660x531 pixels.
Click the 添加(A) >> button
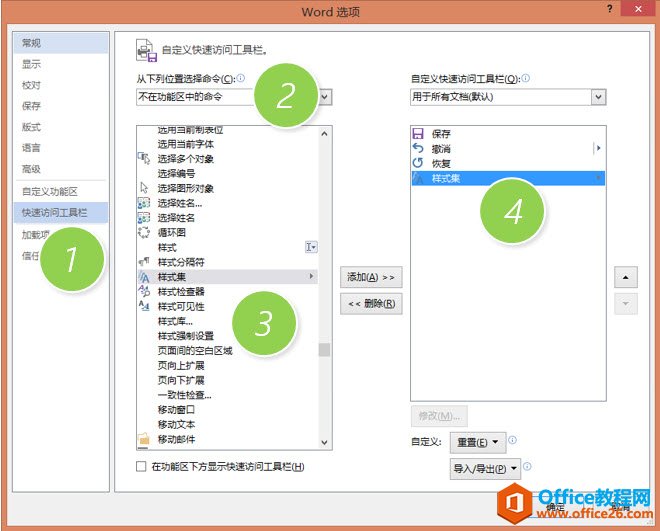[x=371, y=277]
